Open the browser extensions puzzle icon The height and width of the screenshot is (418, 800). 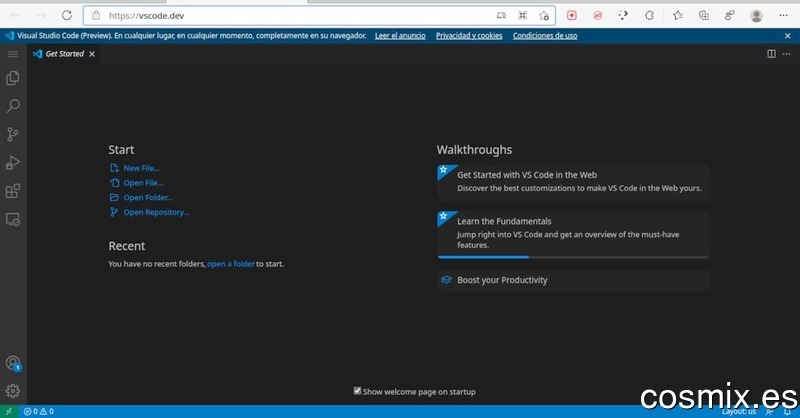649,16
